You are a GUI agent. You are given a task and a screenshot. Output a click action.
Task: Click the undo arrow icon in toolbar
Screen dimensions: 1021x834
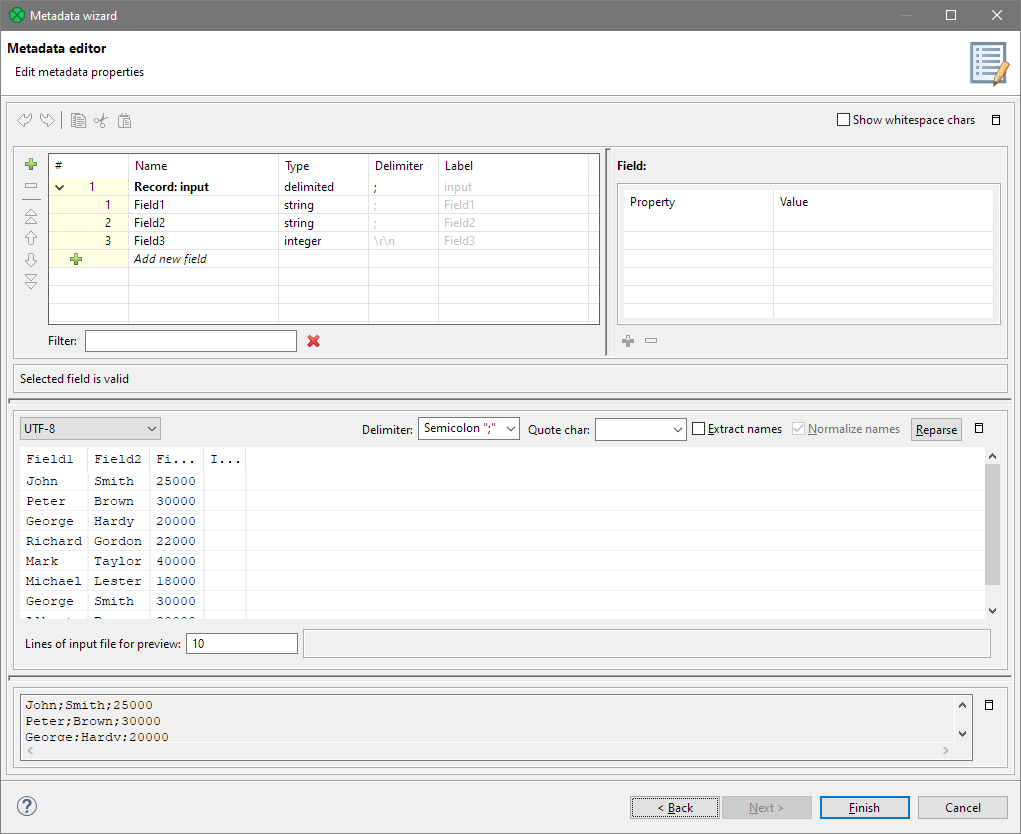point(26,120)
